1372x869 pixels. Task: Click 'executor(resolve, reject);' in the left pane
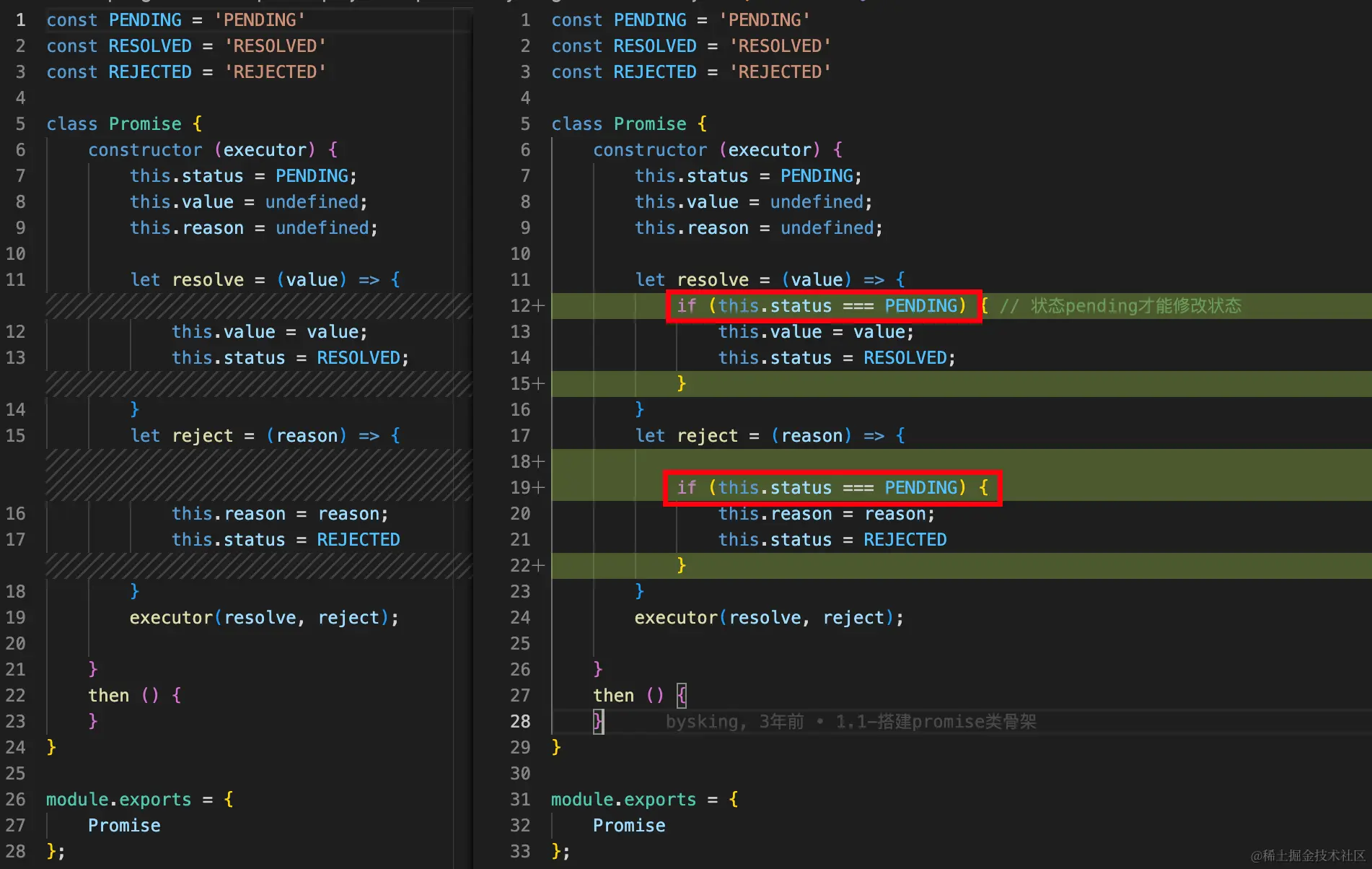tap(264, 618)
